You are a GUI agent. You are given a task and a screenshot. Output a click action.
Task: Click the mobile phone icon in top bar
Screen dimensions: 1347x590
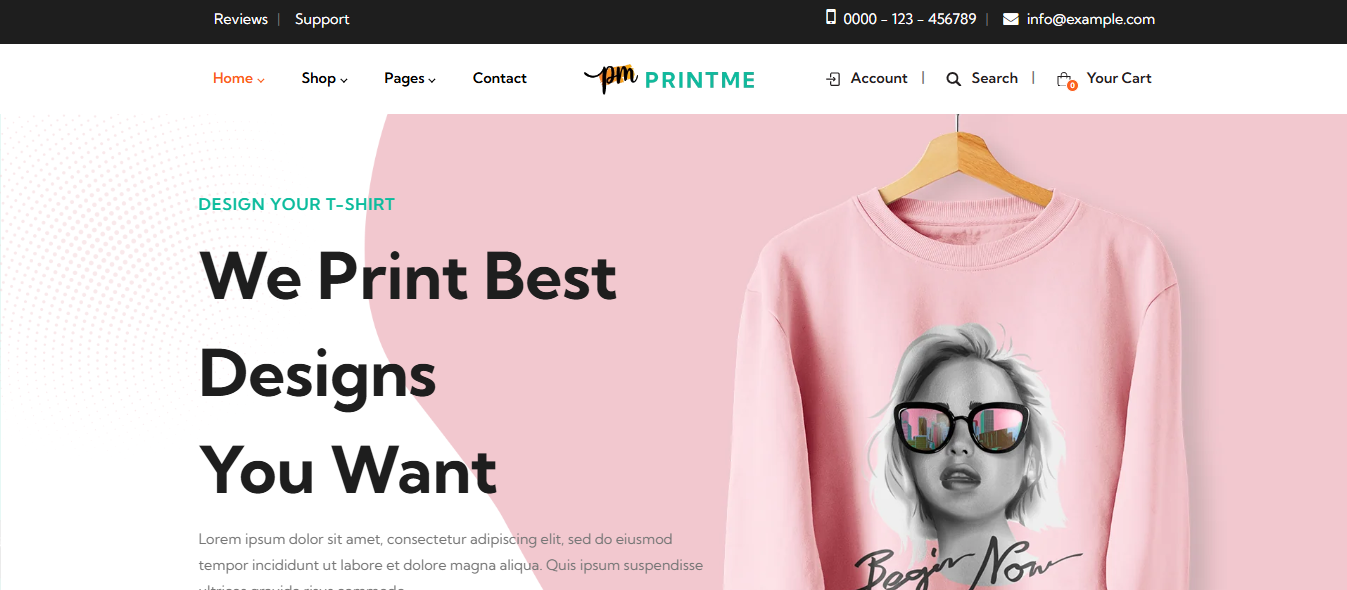[x=830, y=17]
